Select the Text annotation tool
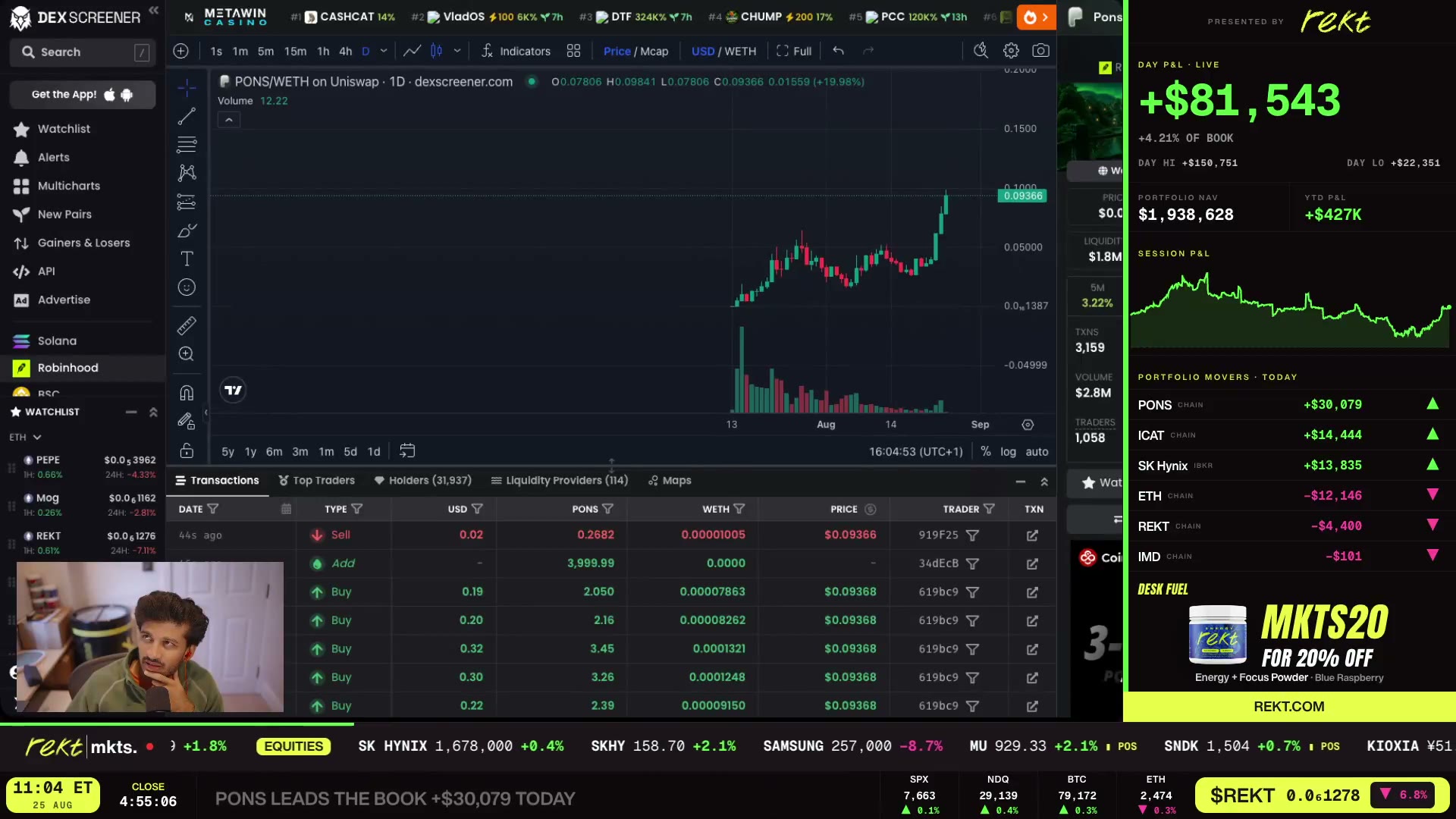The width and height of the screenshot is (1456, 819). [x=187, y=259]
